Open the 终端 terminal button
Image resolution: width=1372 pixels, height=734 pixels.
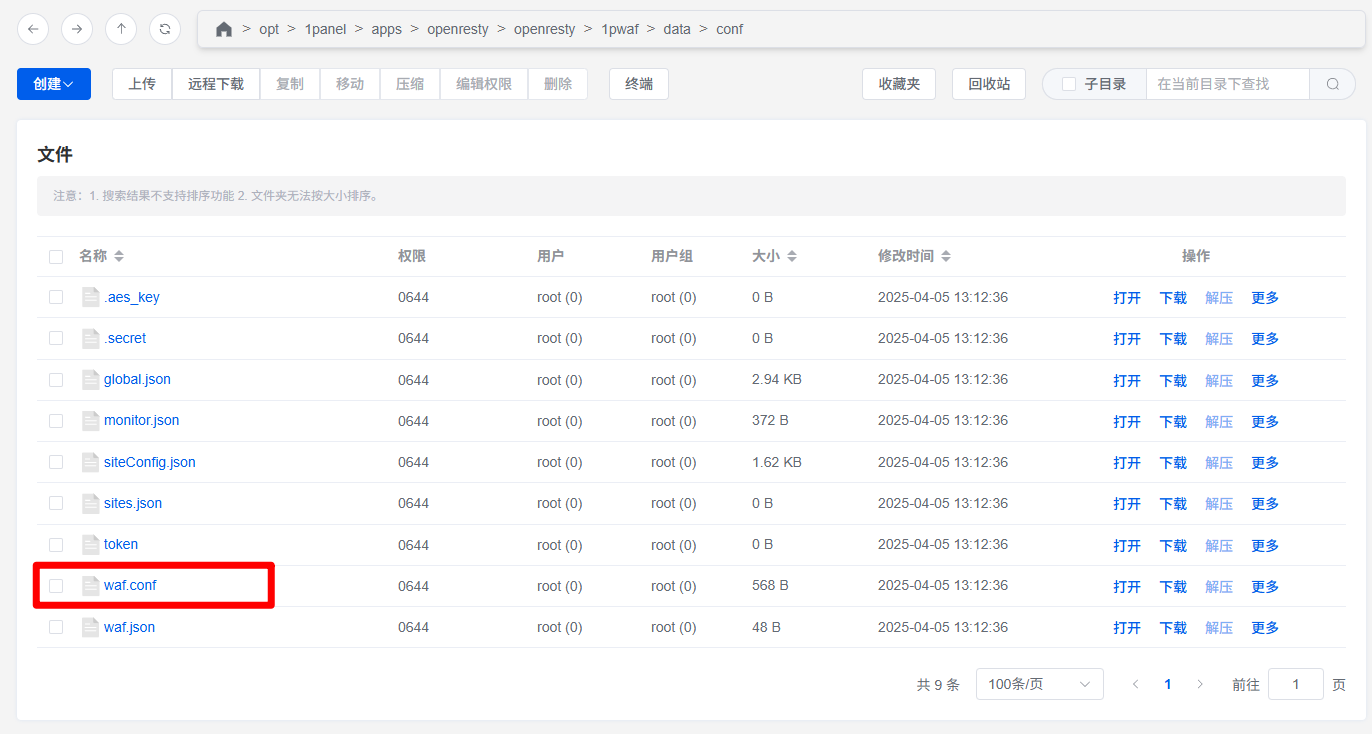click(639, 84)
